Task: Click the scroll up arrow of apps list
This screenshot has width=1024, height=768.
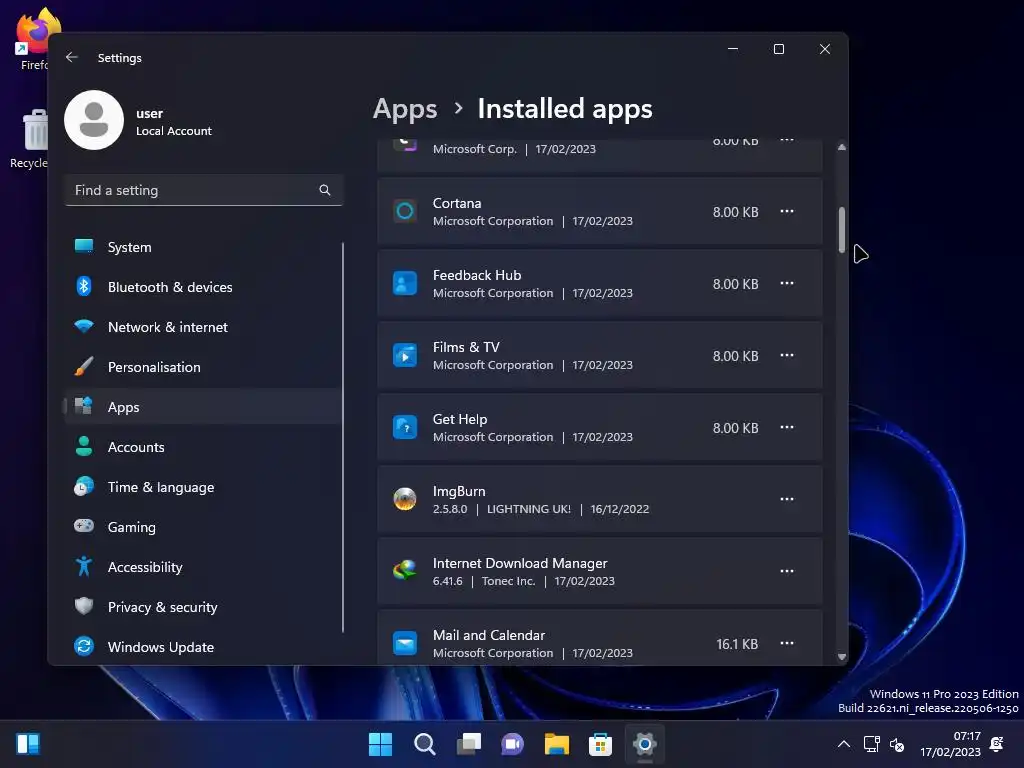Action: click(x=842, y=147)
